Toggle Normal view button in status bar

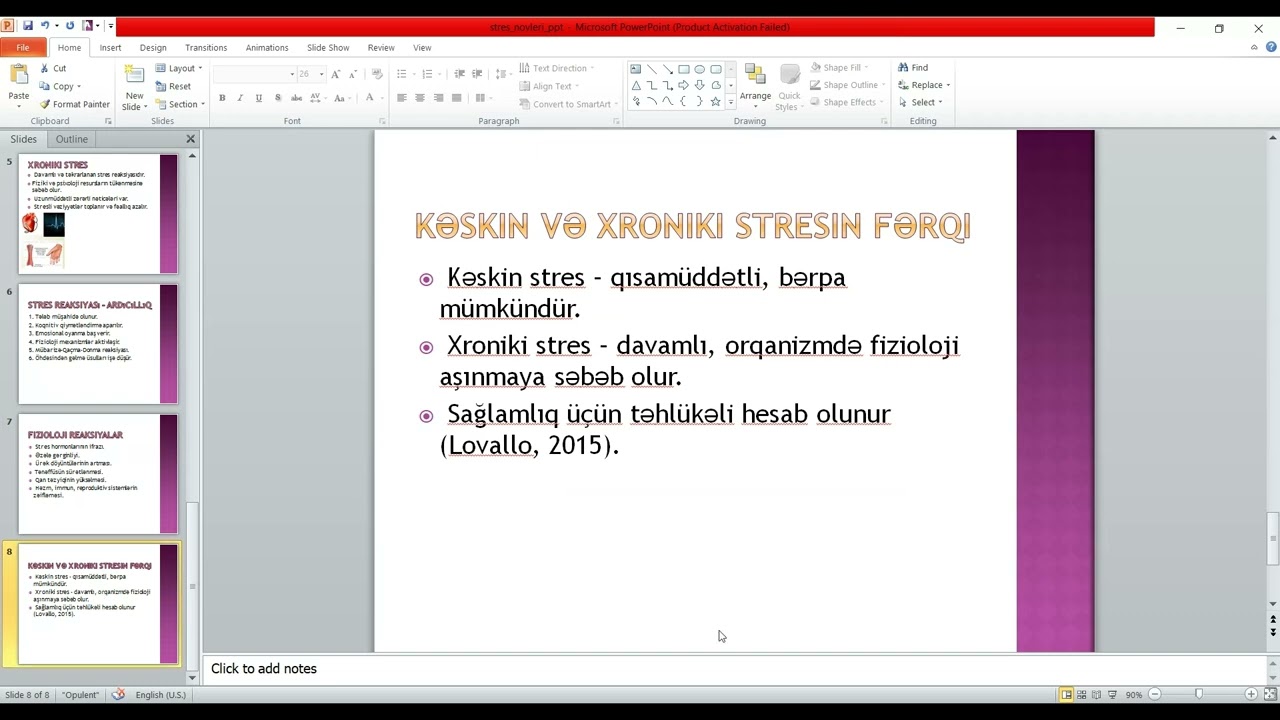point(1066,694)
